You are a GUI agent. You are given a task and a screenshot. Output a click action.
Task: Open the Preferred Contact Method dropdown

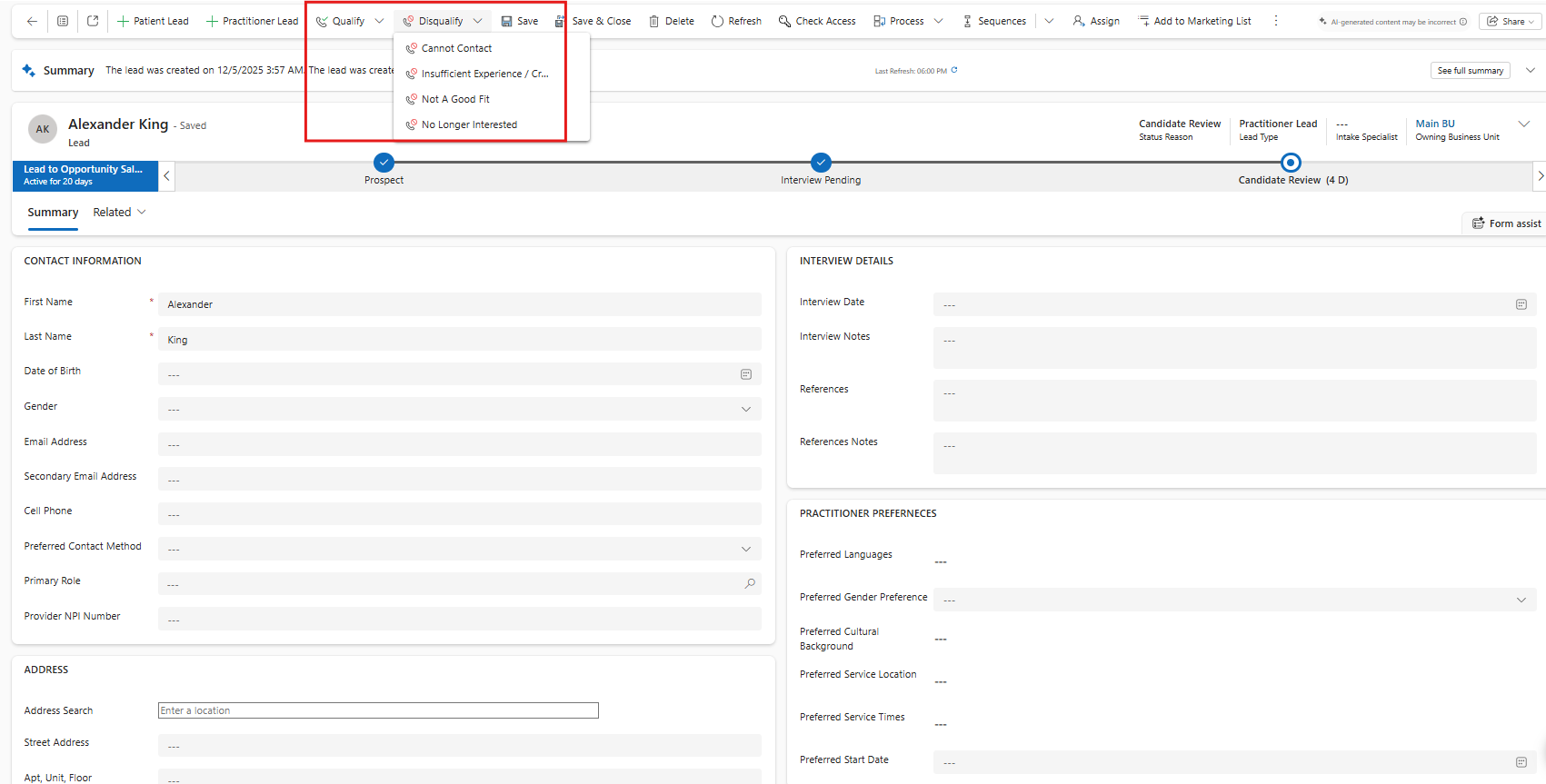point(746,549)
